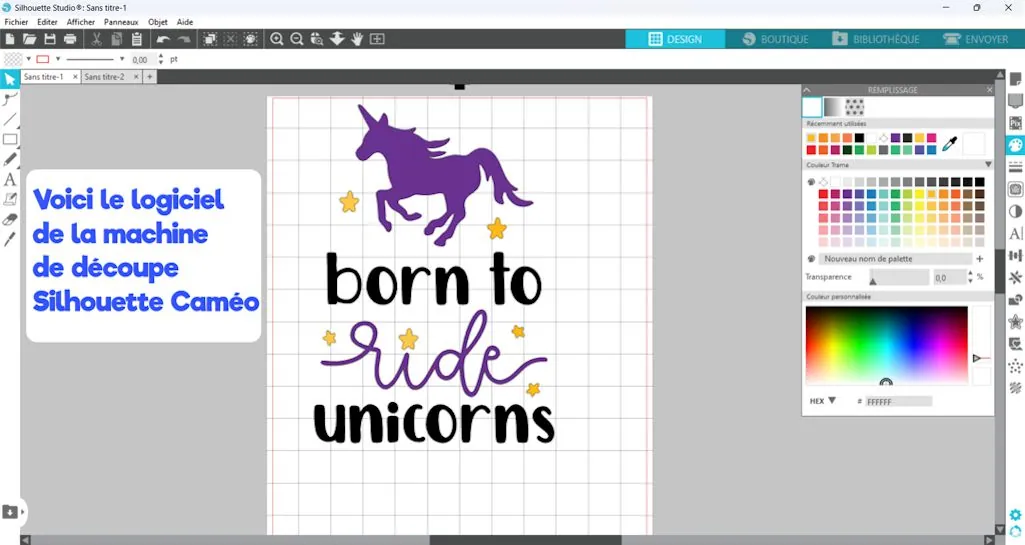This screenshot has width=1025, height=545.
Task: Undo last action arrow
Action: pos(163,39)
